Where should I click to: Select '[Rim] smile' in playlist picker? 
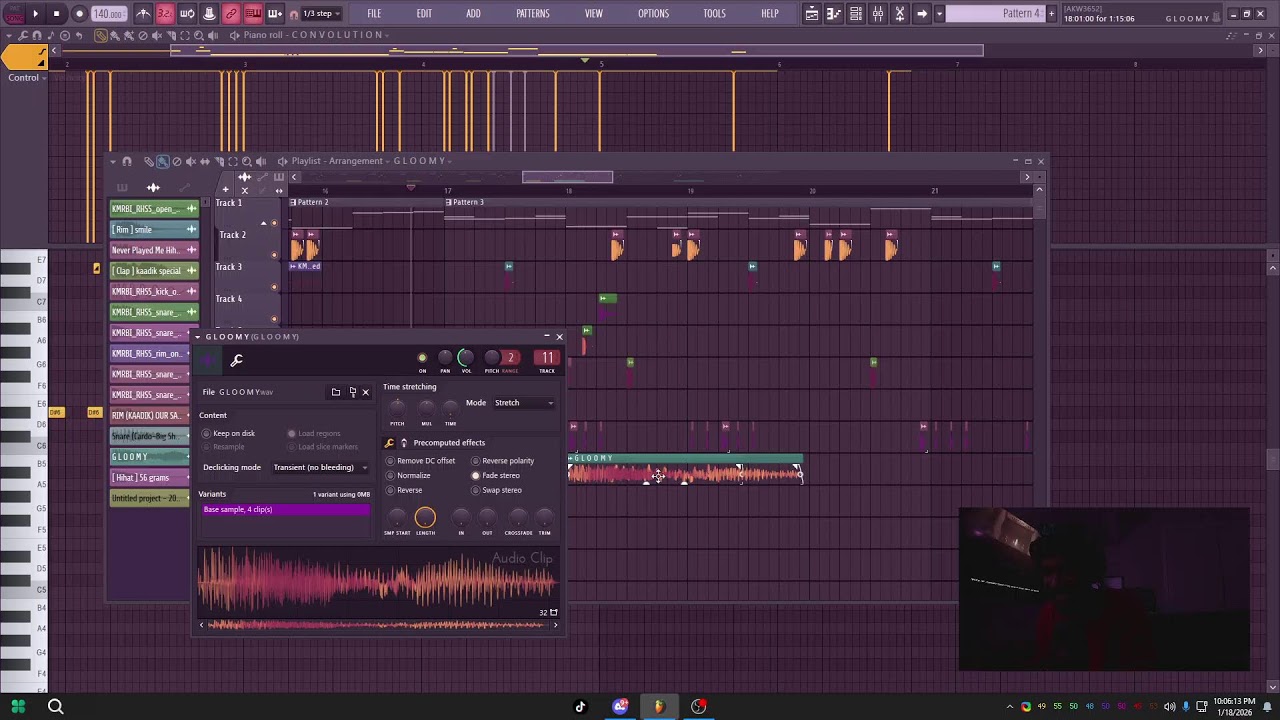pos(154,229)
